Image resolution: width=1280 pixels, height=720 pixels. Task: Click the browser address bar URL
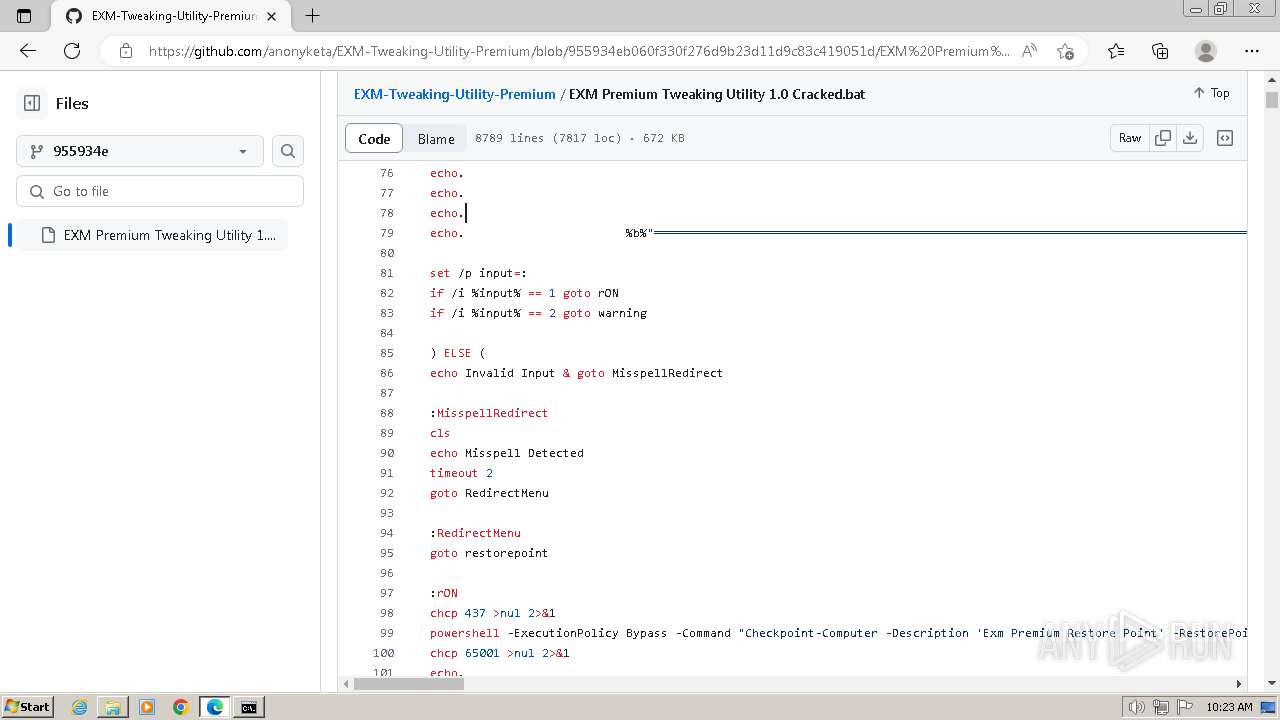click(580, 51)
